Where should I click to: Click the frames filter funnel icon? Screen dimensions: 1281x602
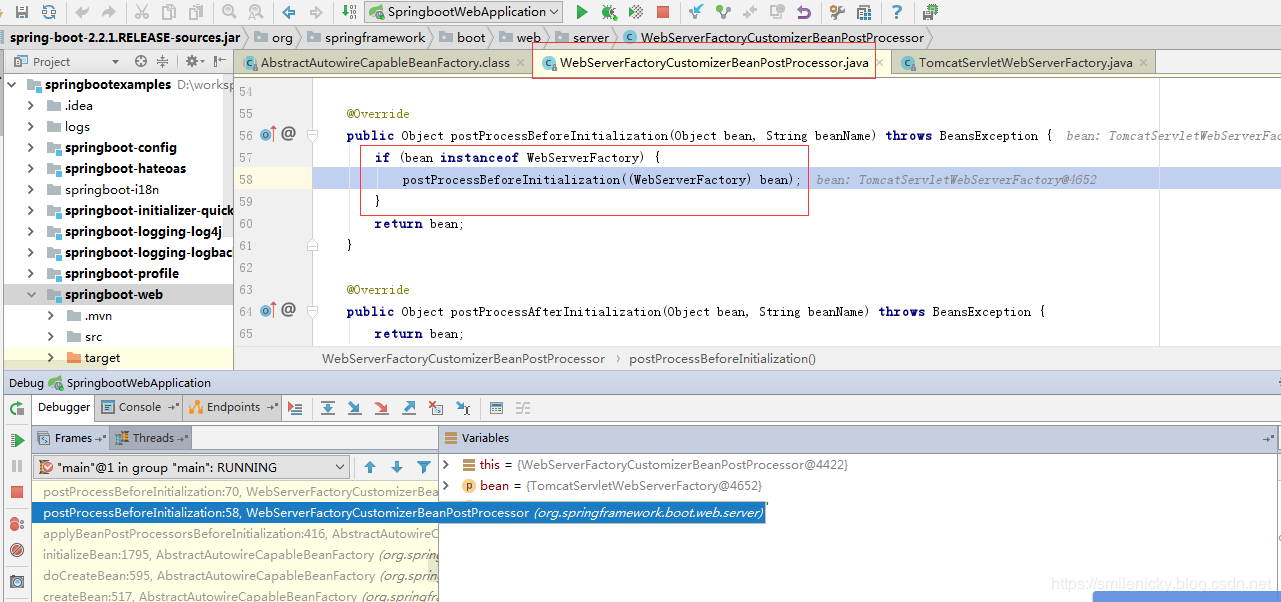pyautogui.click(x=424, y=467)
